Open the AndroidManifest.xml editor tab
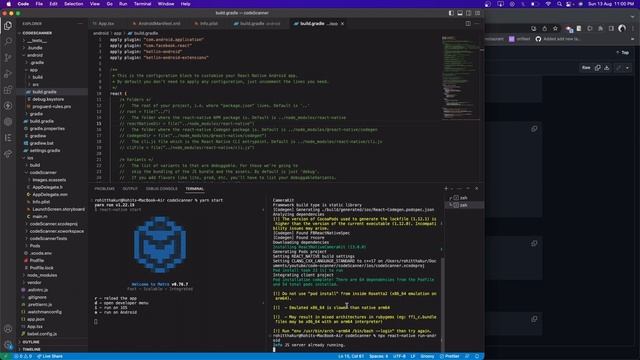This screenshot has height=360, width=640. [x=157, y=24]
